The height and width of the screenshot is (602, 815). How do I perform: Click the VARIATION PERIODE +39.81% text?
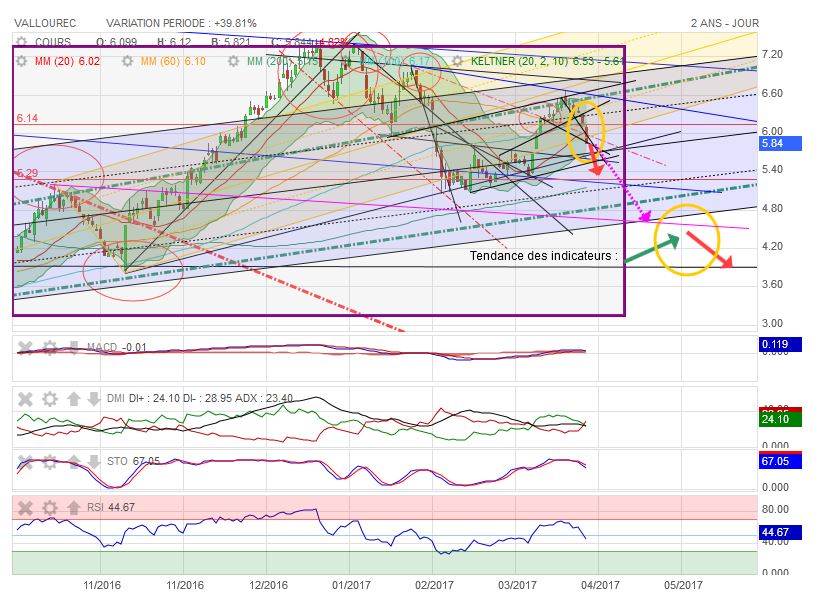coord(181,23)
